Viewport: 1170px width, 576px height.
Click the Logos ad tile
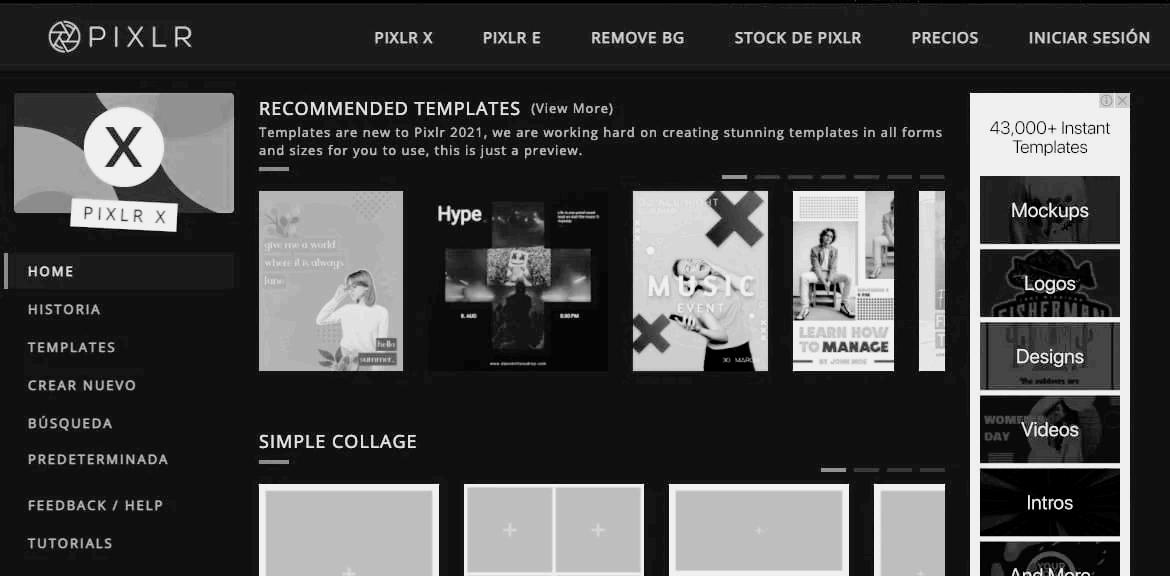(x=1049, y=284)
